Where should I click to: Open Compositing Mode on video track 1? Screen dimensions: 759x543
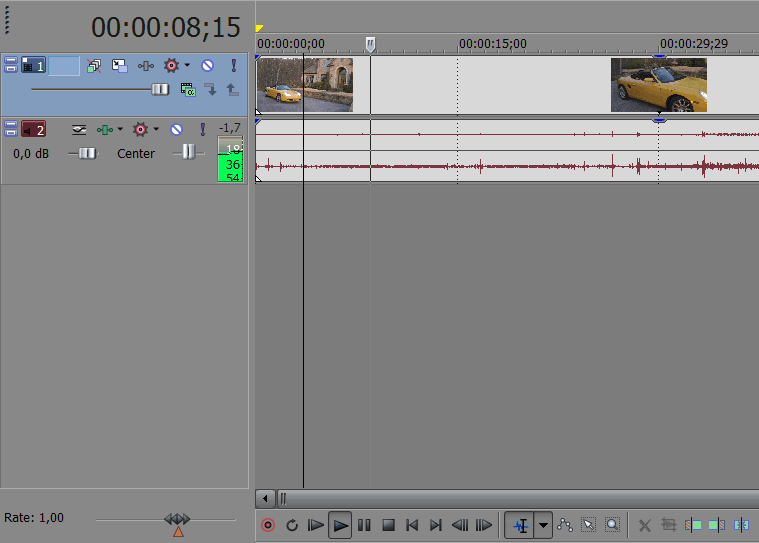pyautogui.click(x=188, y=90)
